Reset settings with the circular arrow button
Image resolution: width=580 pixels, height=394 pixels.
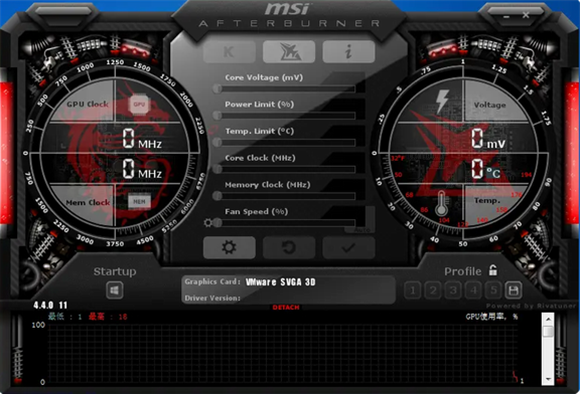click(x=289, y=247)
